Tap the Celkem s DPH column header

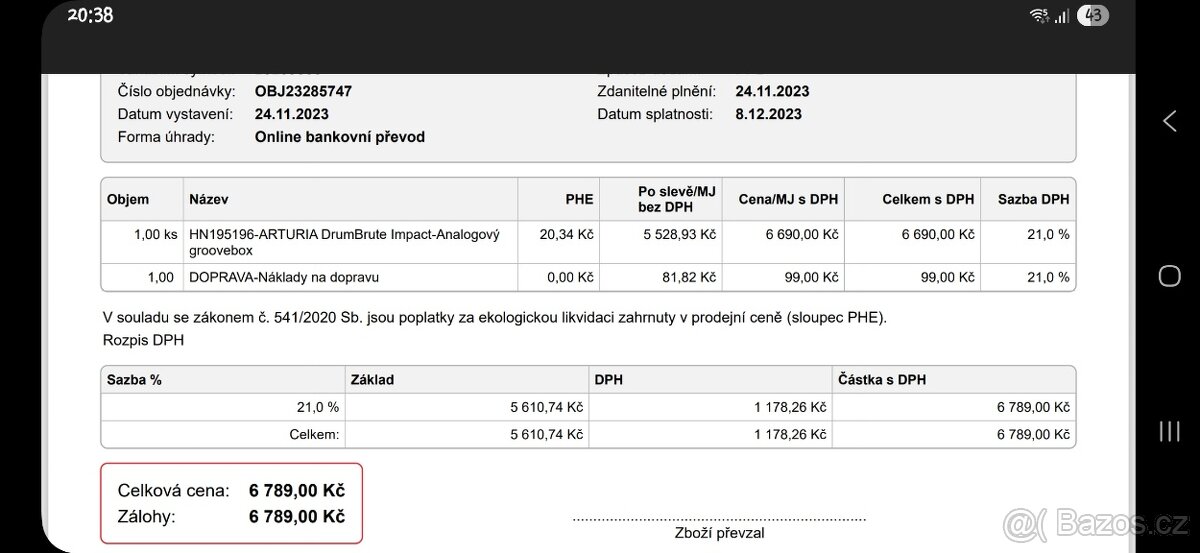(x=928, y=199)
